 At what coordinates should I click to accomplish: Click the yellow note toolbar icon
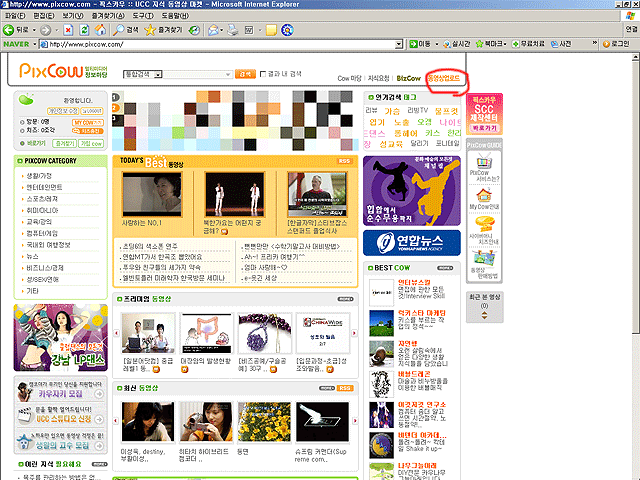(271, 30)
